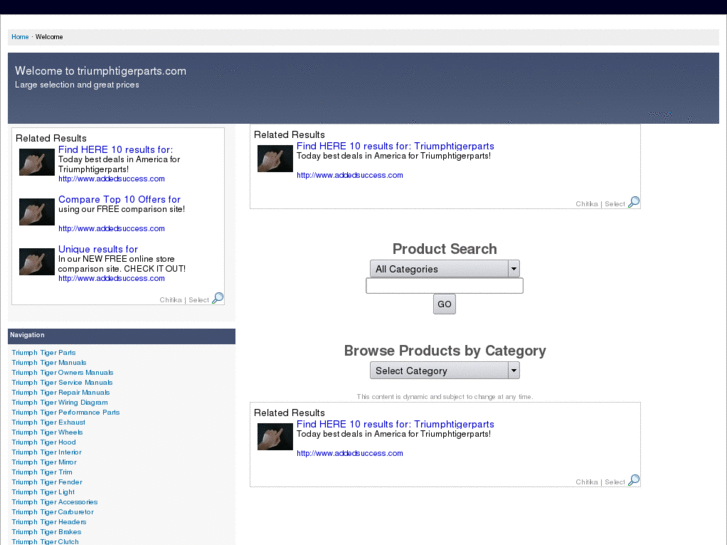Open Triumph Tiger Fender link
Image resolution: width=727 pixels, height=545 pixels.
pos(47,482)
